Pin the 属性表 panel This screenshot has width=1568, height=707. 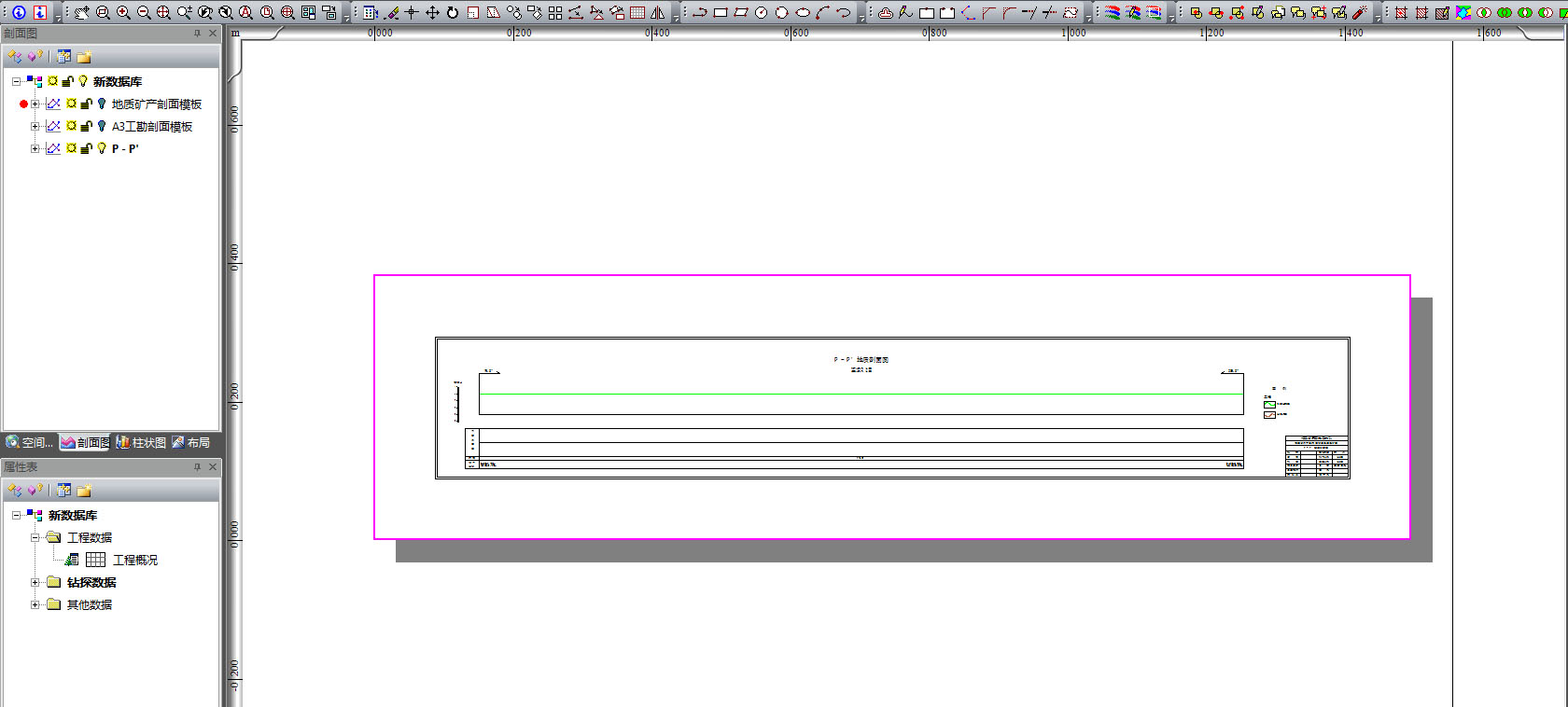coord(197,466)
